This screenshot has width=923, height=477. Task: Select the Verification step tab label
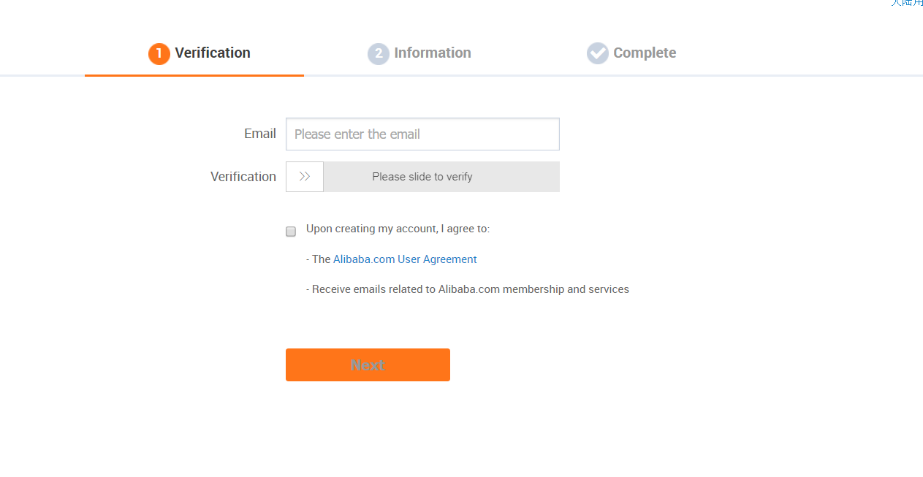point(213,53)
